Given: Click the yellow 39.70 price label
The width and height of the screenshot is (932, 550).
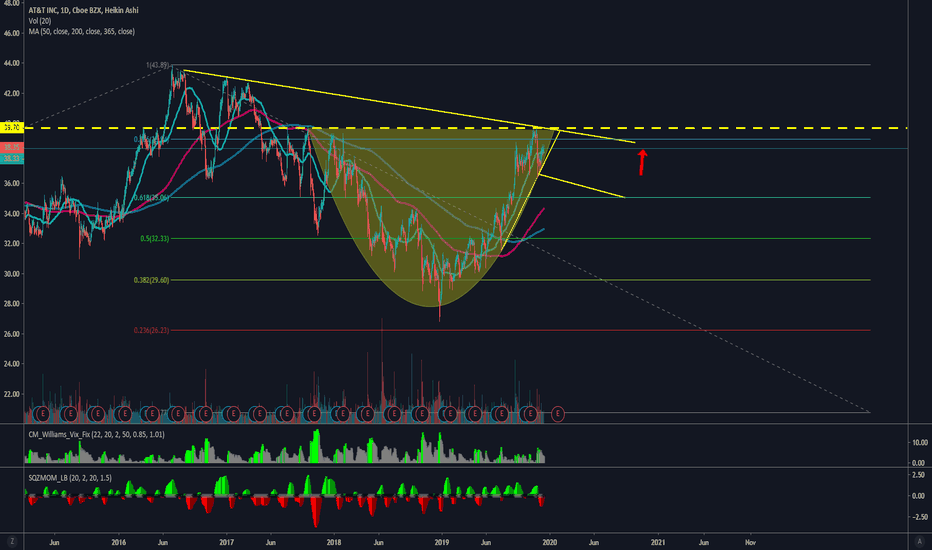Looking at the screenshot, I should (12, 127).
